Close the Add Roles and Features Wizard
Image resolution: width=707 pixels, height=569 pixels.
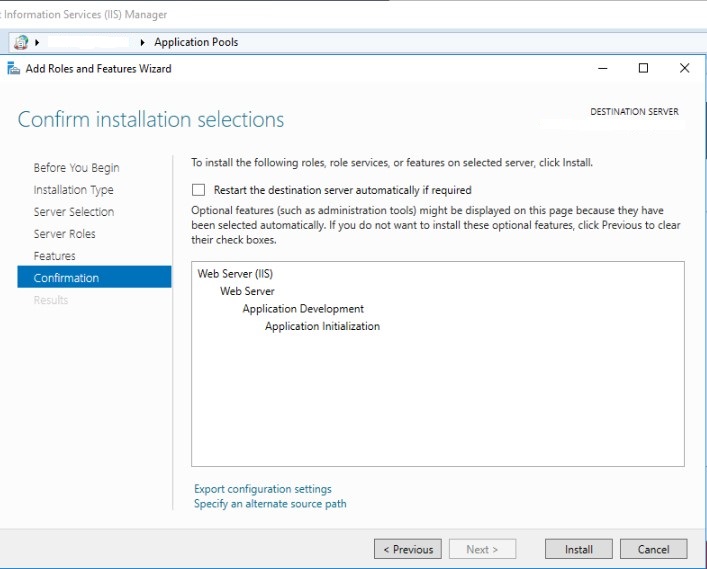[684, 69]
